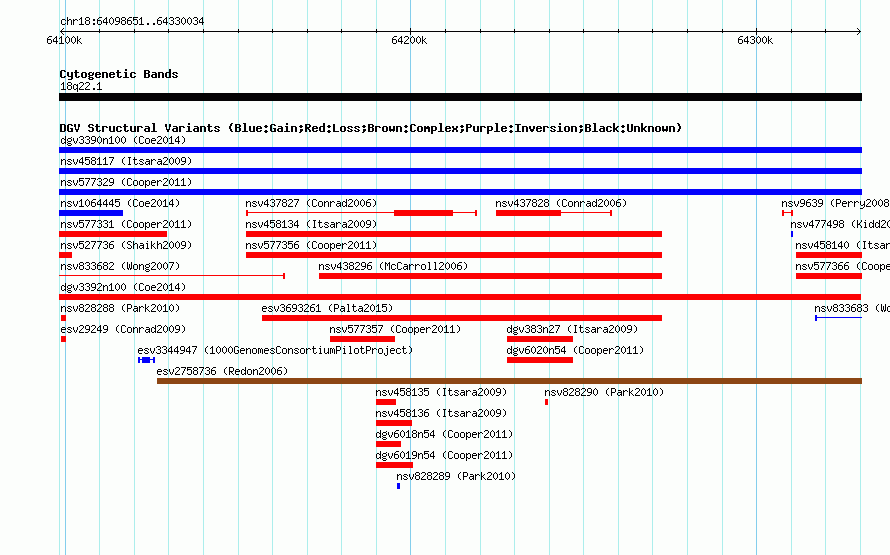Select the nsv458136 red loss bar
Image resolution: width=890 pixels, height=555 pixels.
point(394,423)
